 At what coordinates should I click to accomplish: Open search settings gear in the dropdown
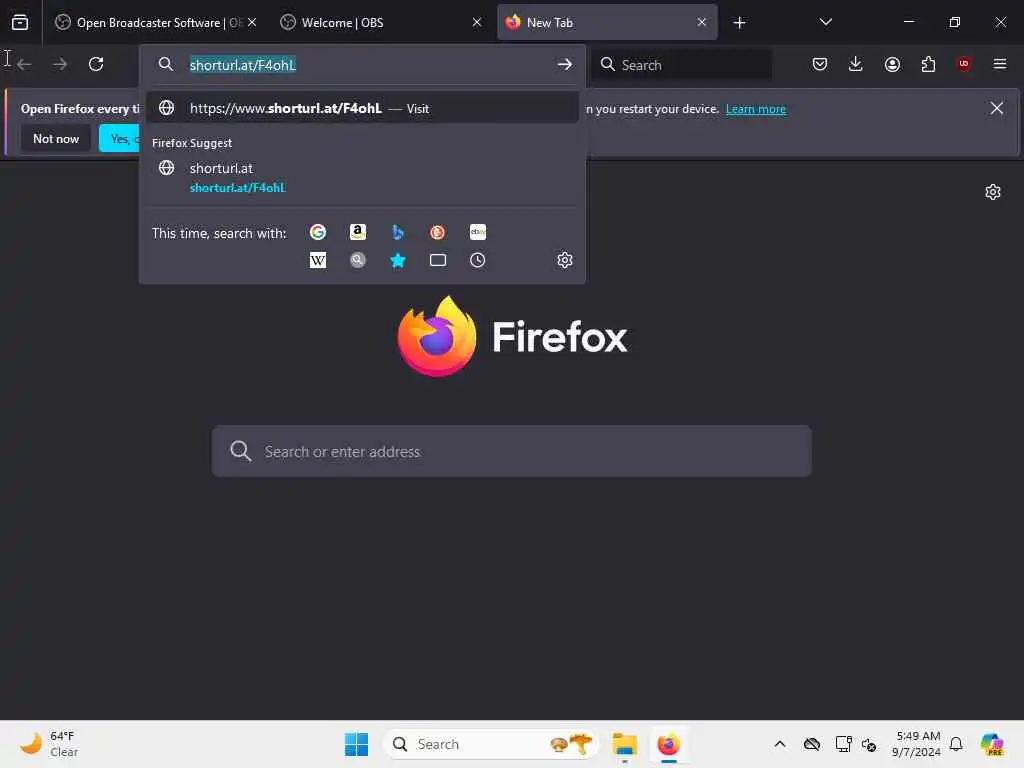[565, 260]
